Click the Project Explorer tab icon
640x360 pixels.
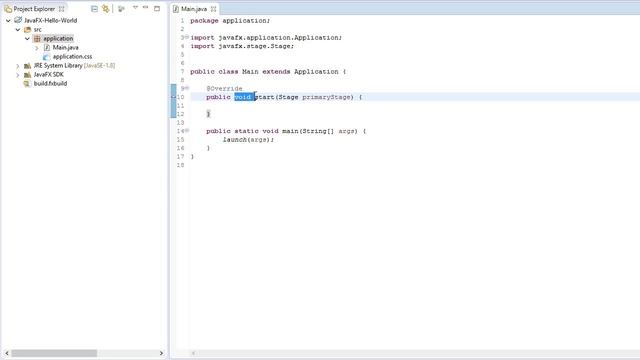[8, 9]
